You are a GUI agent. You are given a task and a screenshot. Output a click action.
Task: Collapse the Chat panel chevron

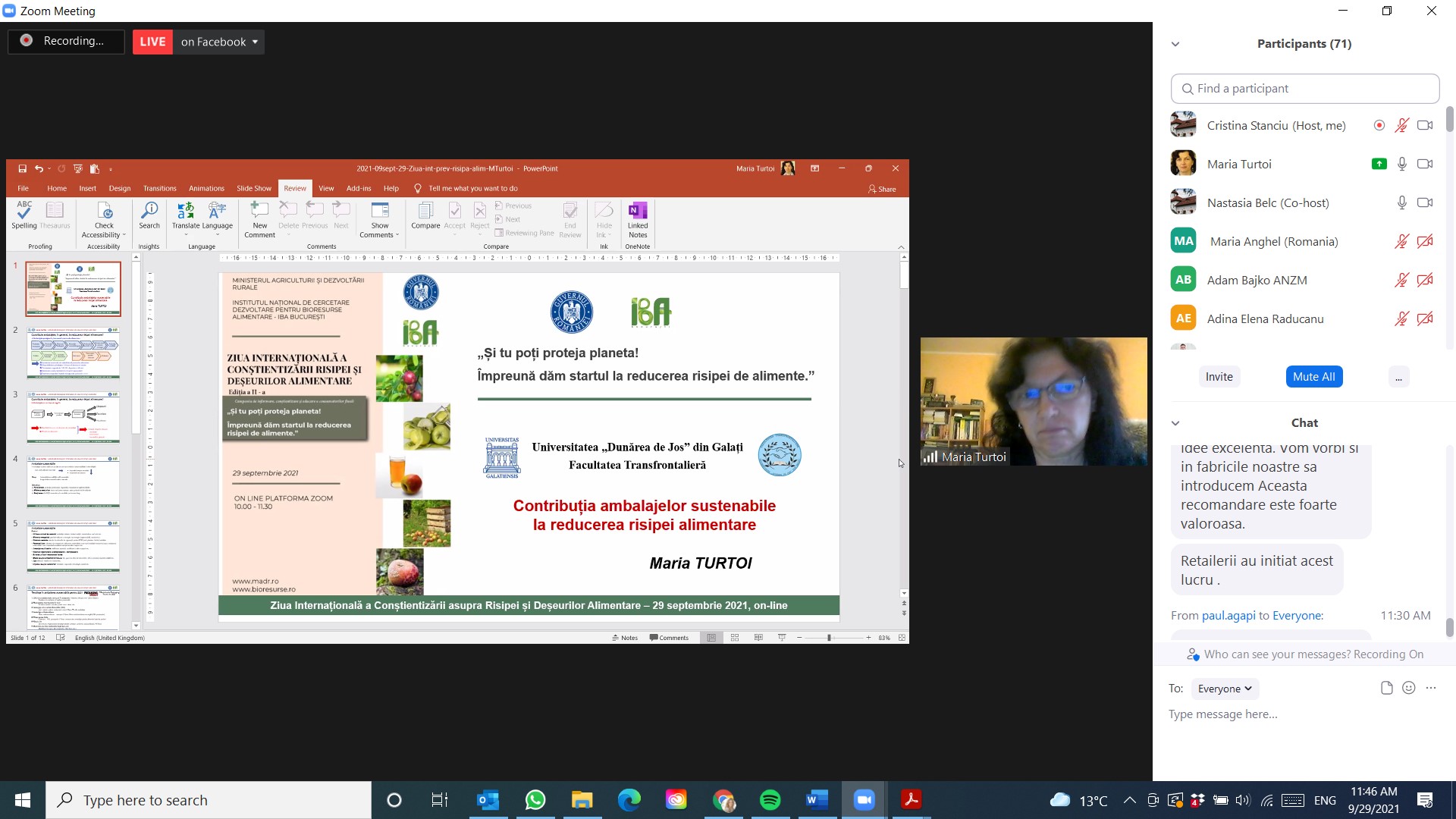1175,423
